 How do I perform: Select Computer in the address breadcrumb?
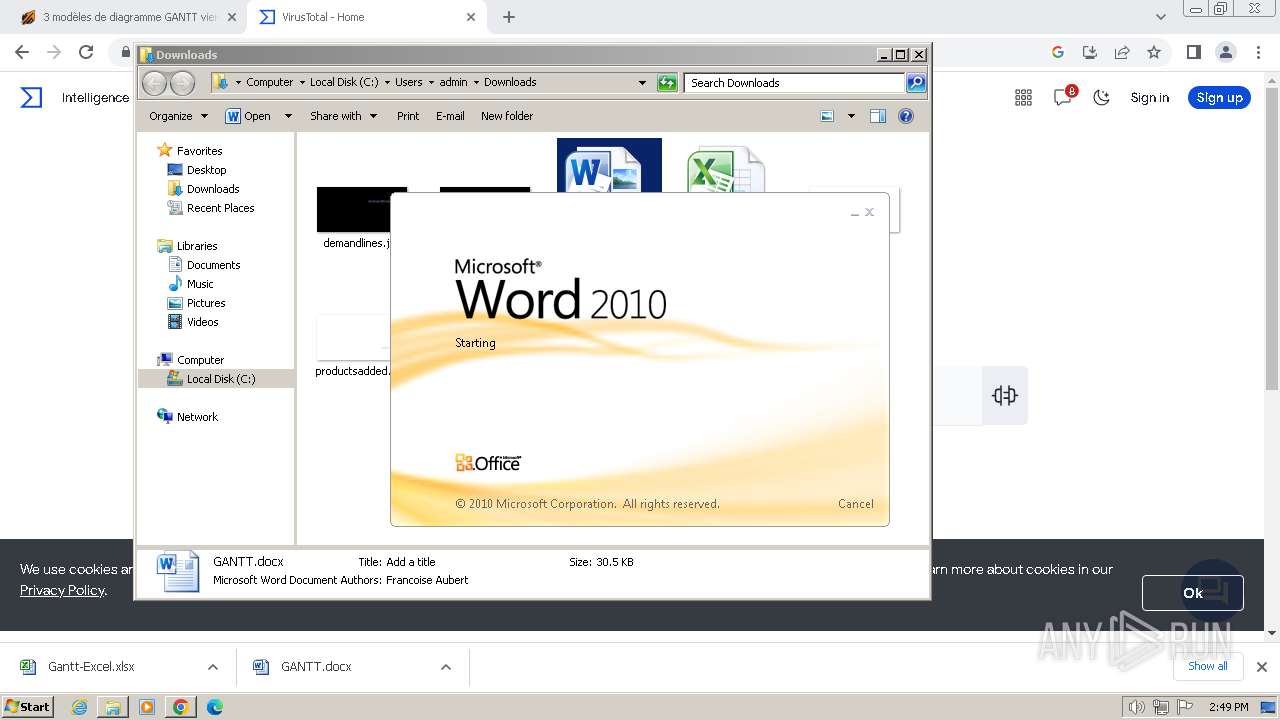tap(269, 82)
